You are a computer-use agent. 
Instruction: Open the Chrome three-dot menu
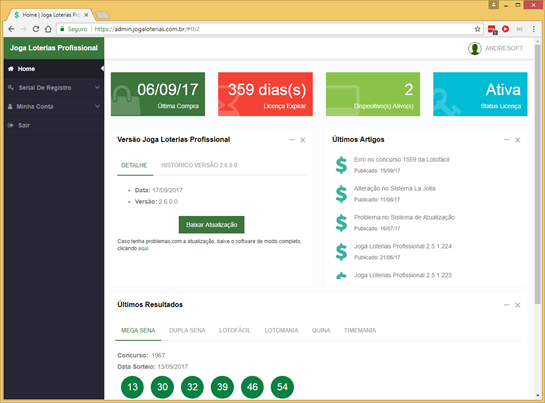(534, 29)
